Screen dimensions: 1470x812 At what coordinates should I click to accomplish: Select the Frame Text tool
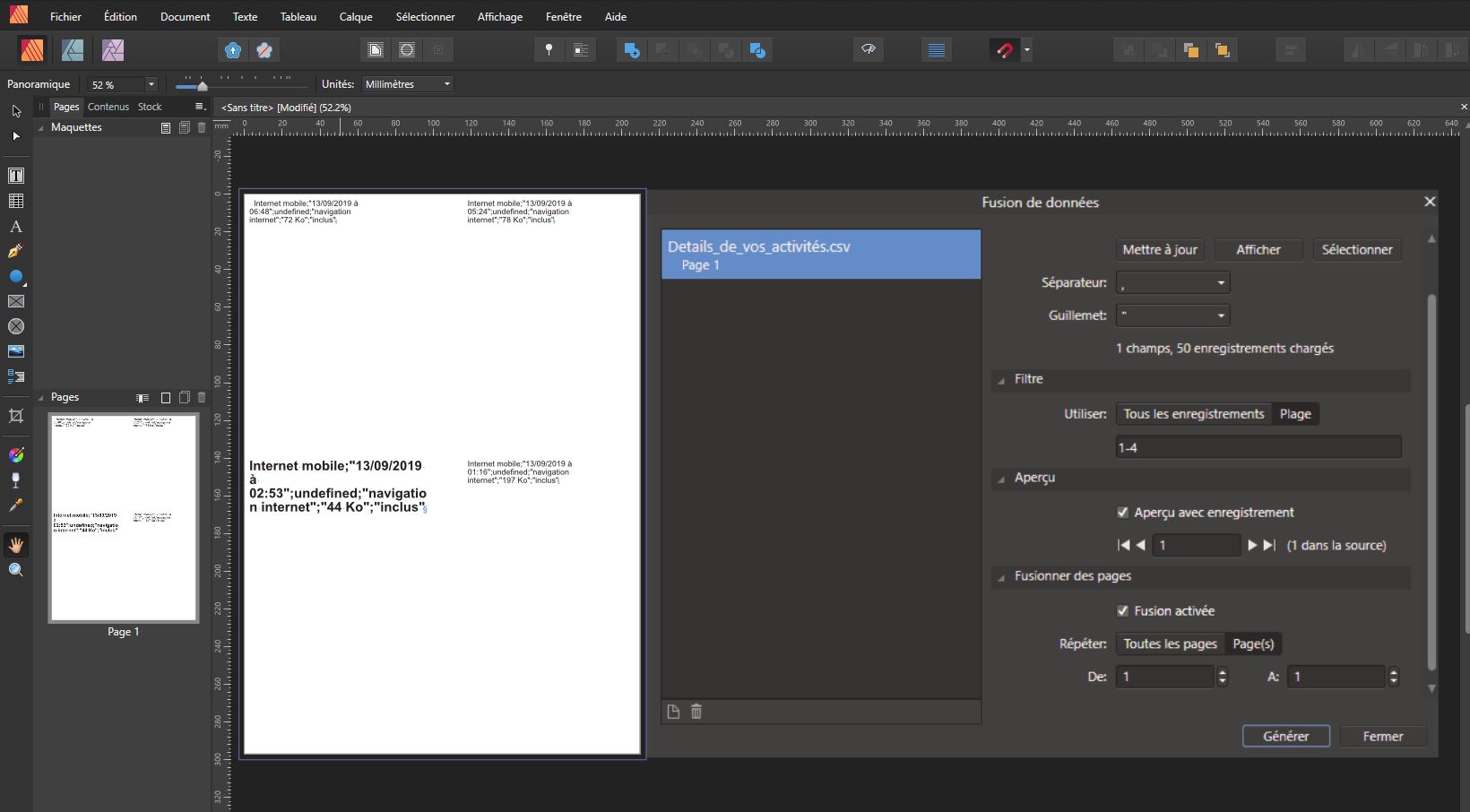16,176
